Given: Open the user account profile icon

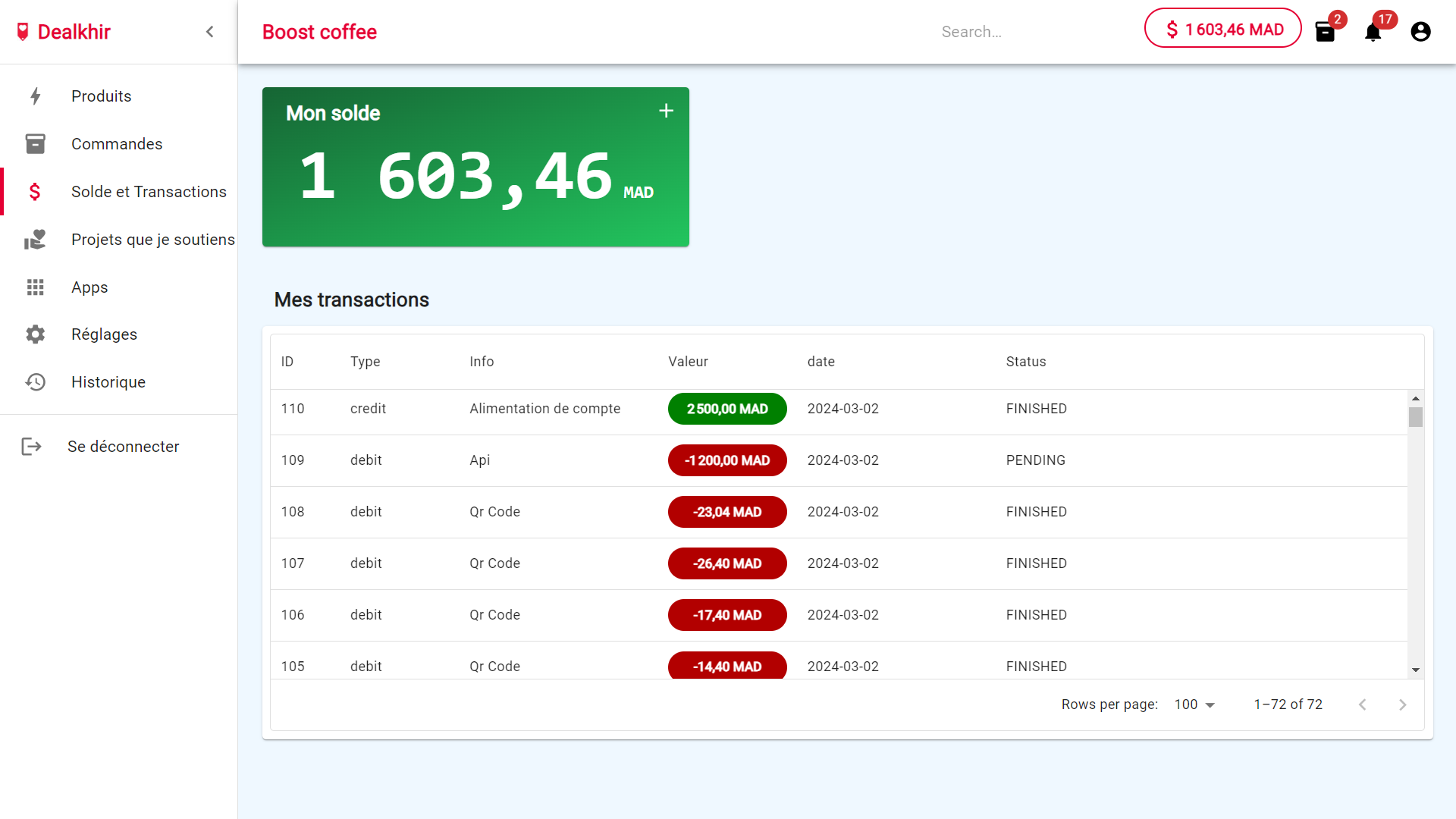Looking at the screenshot, I should [1420, 32].
